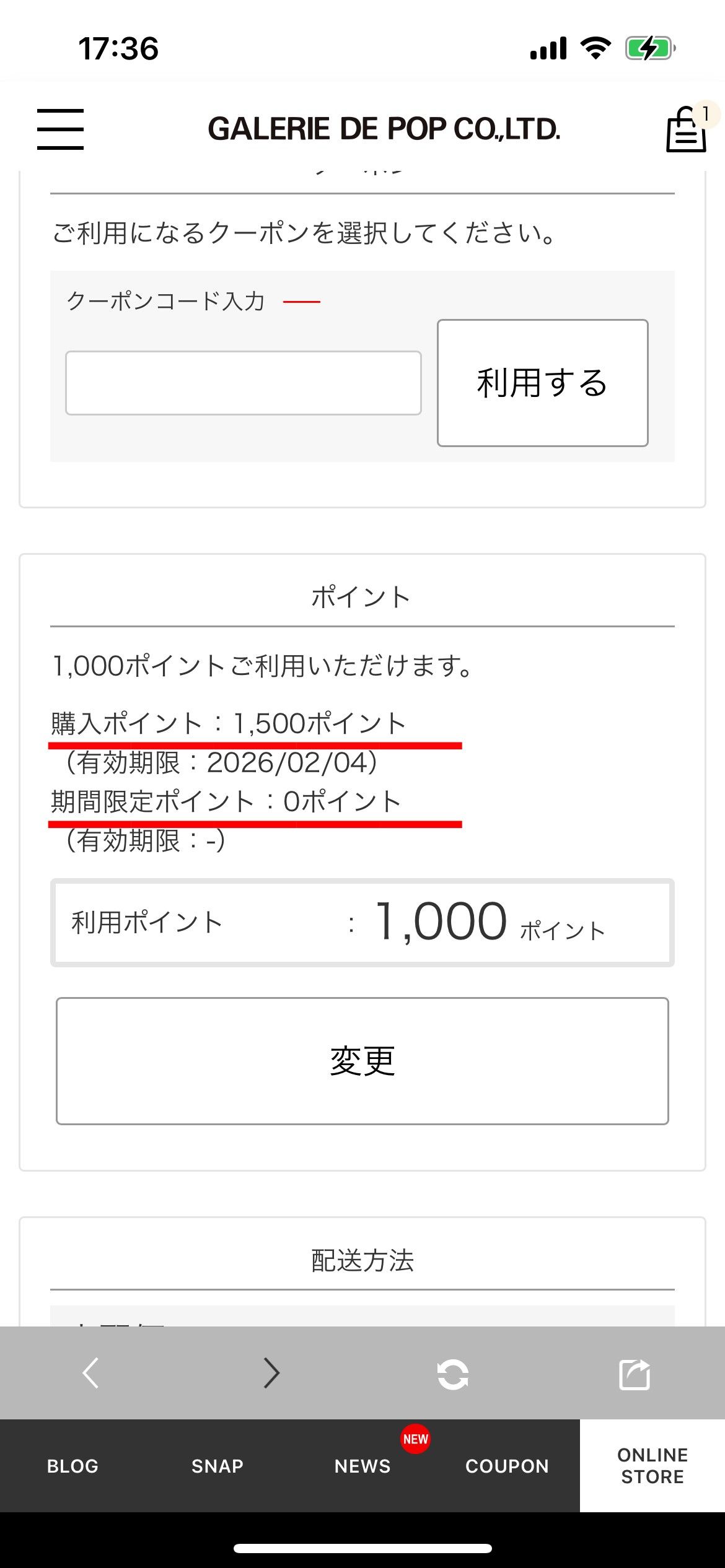Tap the battery charging indicator

click(x=649, y=48)
